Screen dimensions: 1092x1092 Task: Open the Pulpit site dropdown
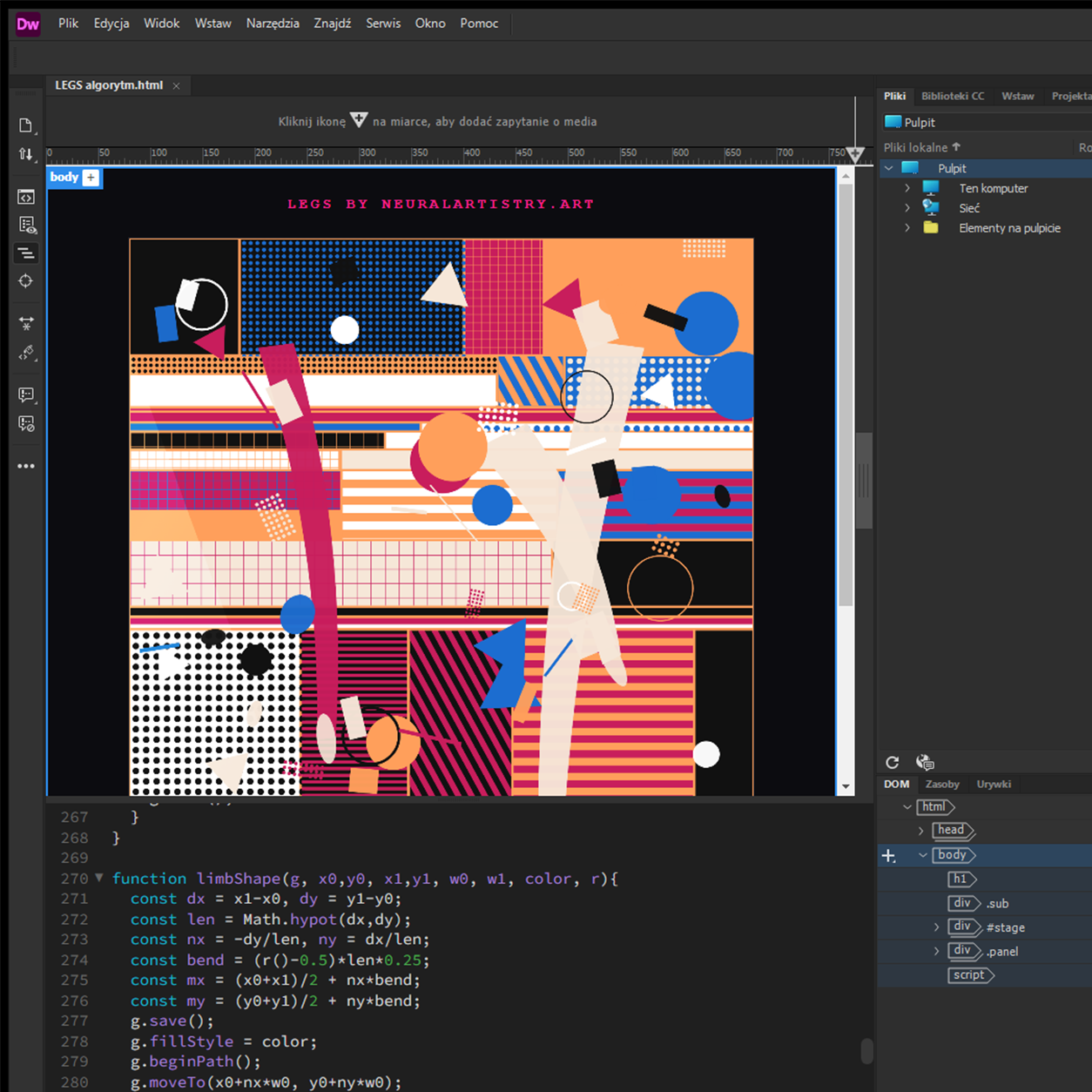tap(987, 122)
